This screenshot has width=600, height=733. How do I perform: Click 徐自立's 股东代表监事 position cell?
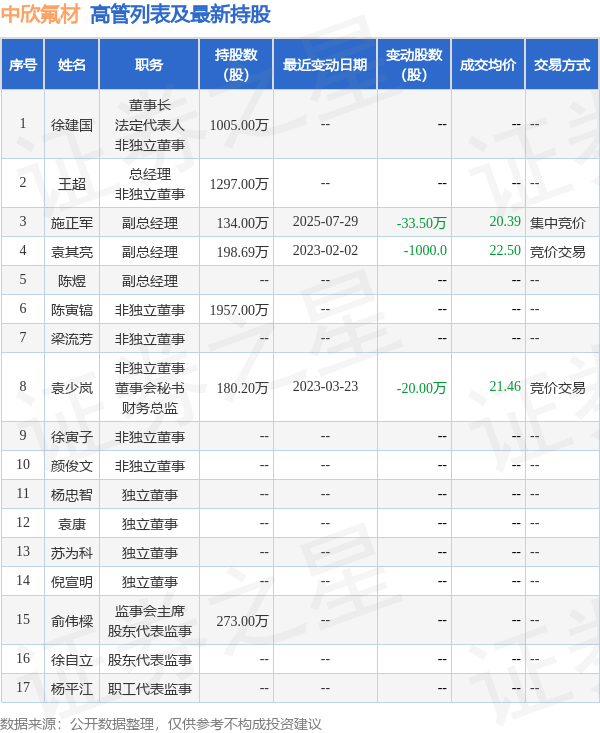coord(150,660)
